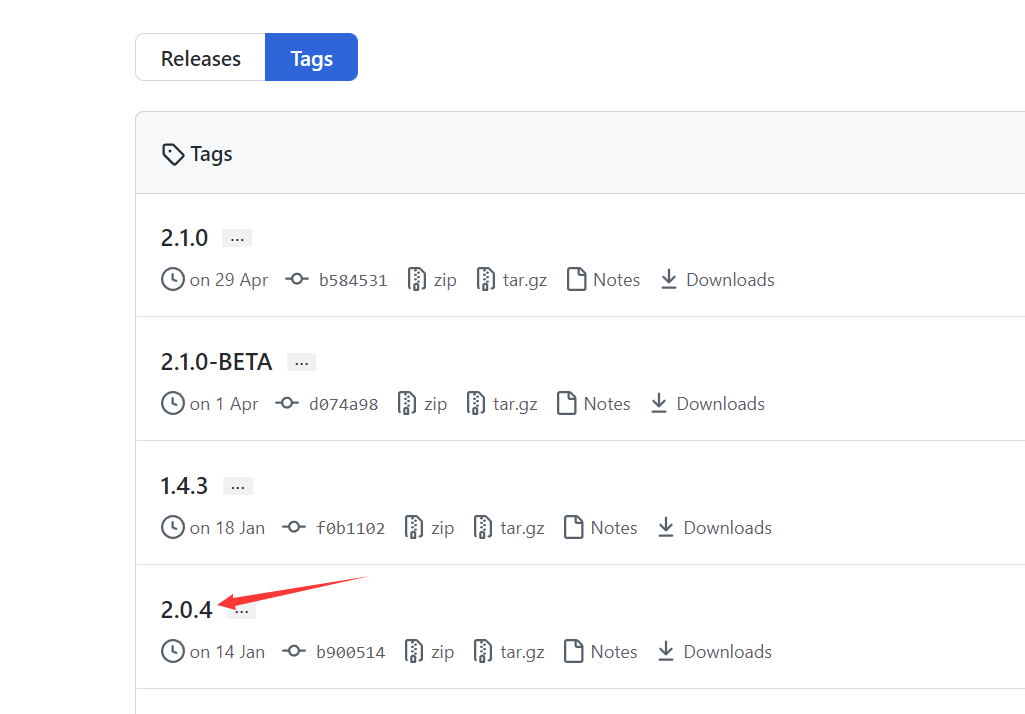Viewport: 1025px width, 714px height.
Task: Click the tar.gz archive icon in the 2.1.0-BETA row
Action: [476, 403]
